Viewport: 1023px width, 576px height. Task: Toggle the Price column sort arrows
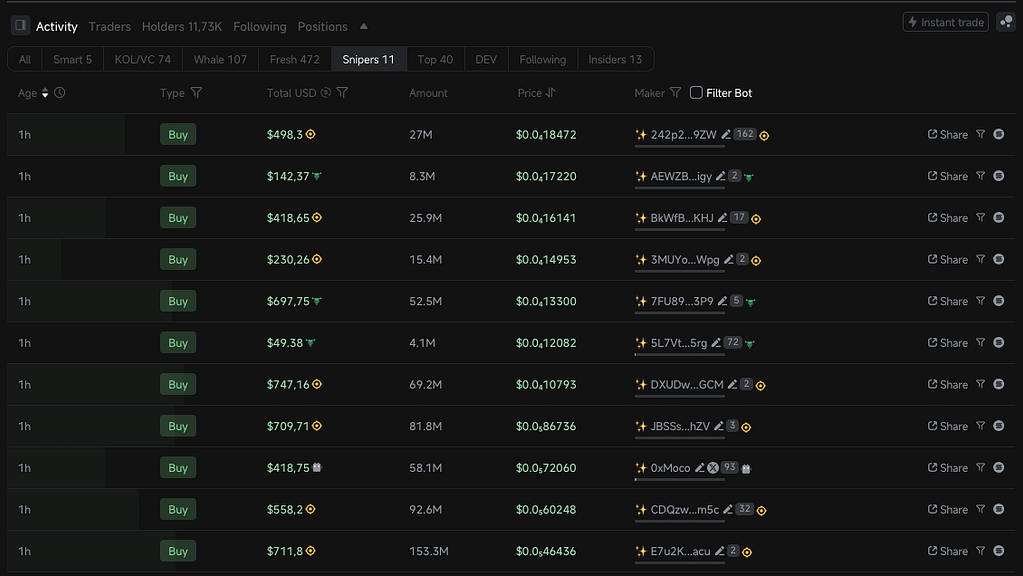551,93
